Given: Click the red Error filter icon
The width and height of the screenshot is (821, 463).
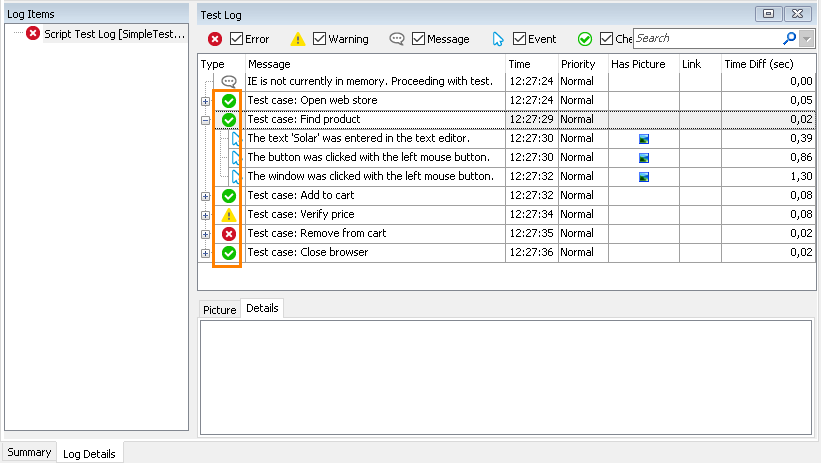Looking at the screenshot, I should tap(215, 39).
